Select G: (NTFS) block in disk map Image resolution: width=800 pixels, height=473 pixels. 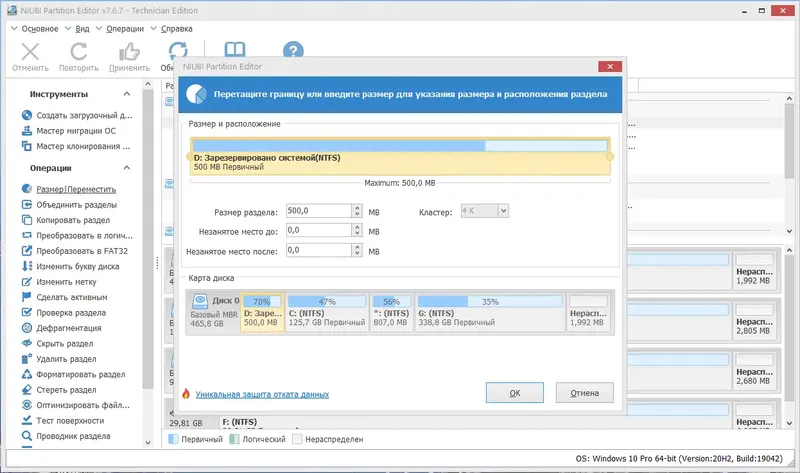[490, 312]
